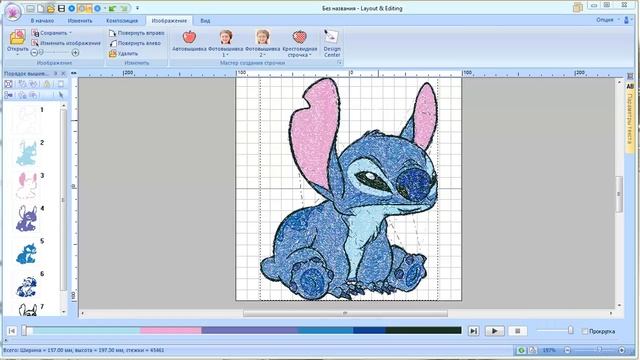640x360 pixels.
Task: Play the stitch simulation
Action: click(x=495, y=331)
